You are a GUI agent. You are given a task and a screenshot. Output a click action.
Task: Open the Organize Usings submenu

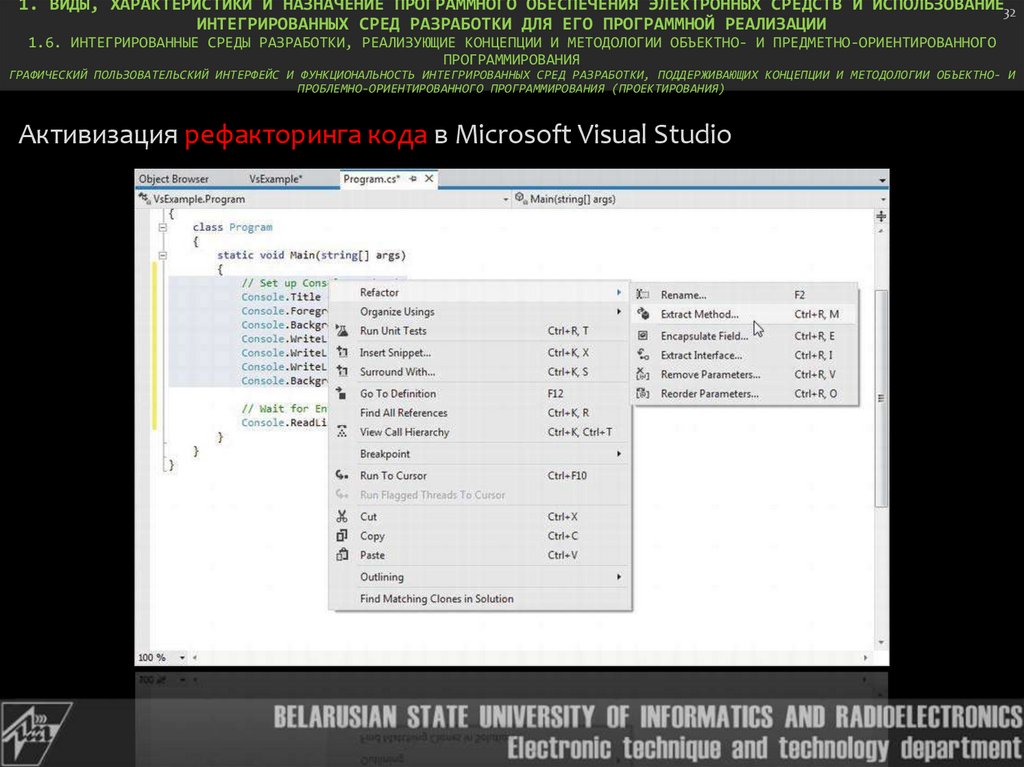pyautogui.click(x=479, y=312)
